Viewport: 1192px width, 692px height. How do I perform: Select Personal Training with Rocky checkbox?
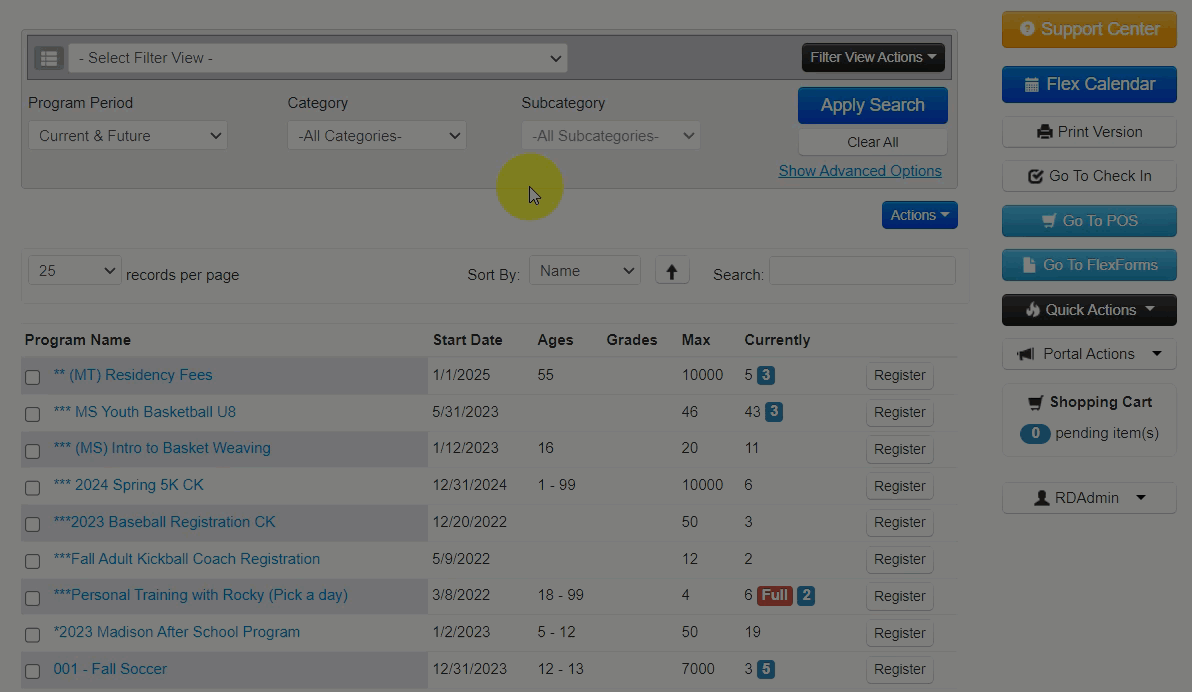pos(33,598)
